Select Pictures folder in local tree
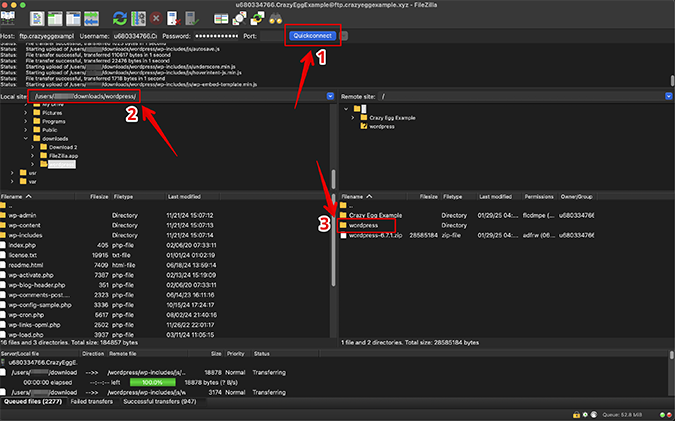Image resolution: width=675 pixels, height=421 pixels. pyautogui.click(x=52, y=113)
